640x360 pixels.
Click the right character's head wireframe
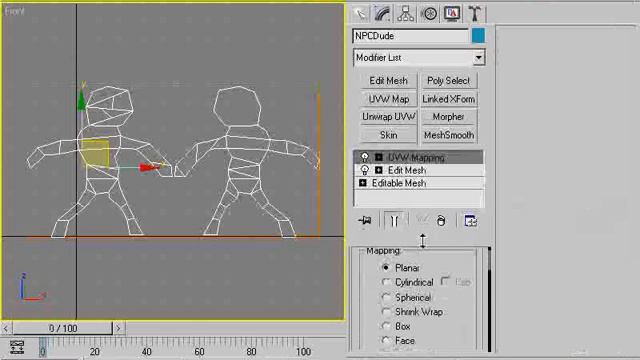point(238,106)
